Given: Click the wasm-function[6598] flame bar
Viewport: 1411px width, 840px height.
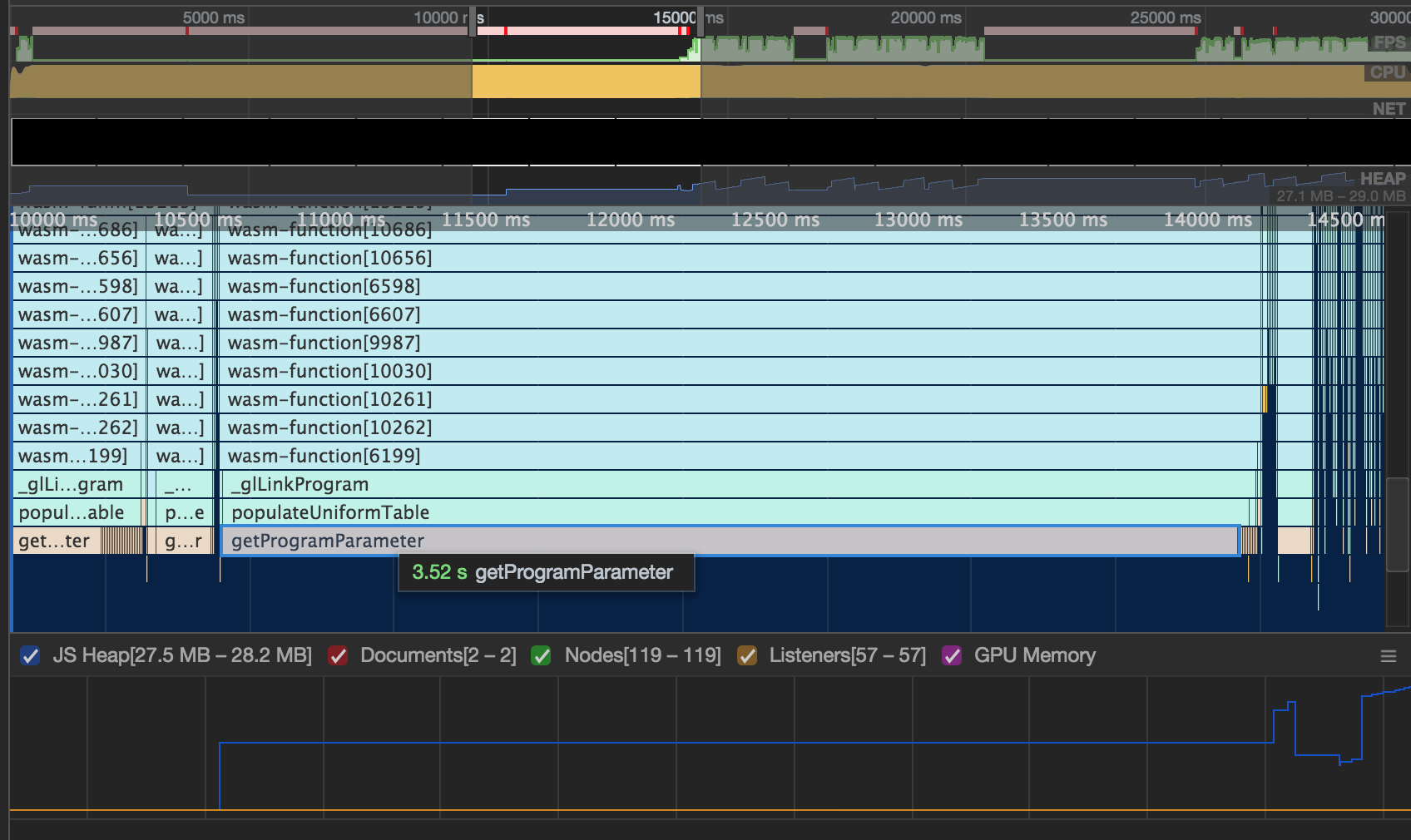Looking at the screenshot, I should pos(740,286).
